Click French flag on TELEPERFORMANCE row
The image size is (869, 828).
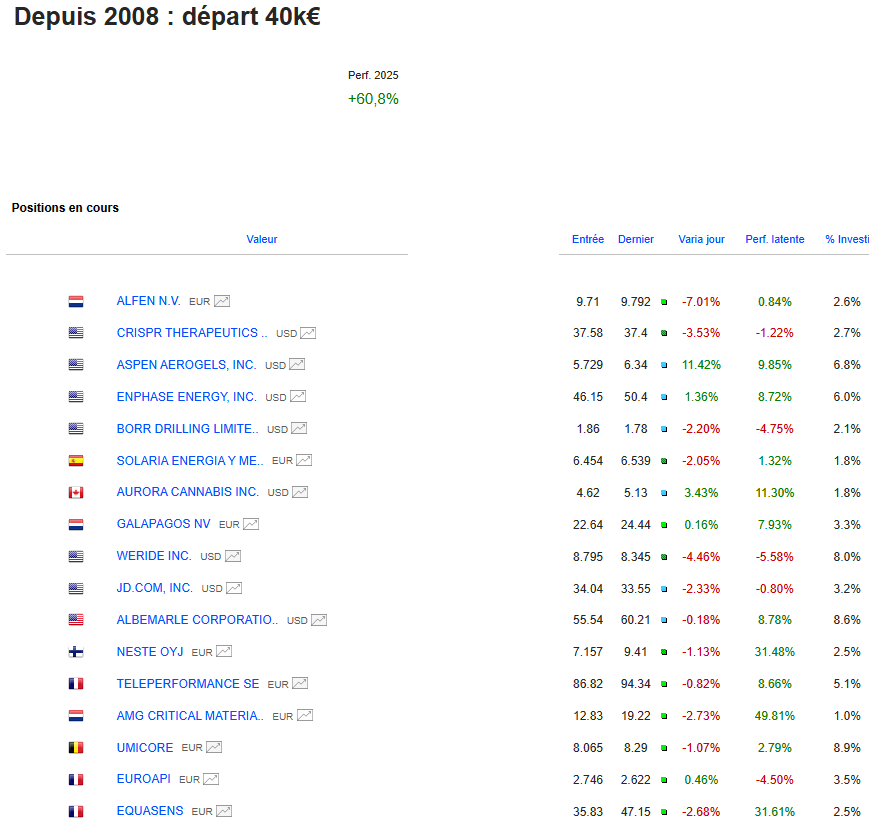click(76, 684)
